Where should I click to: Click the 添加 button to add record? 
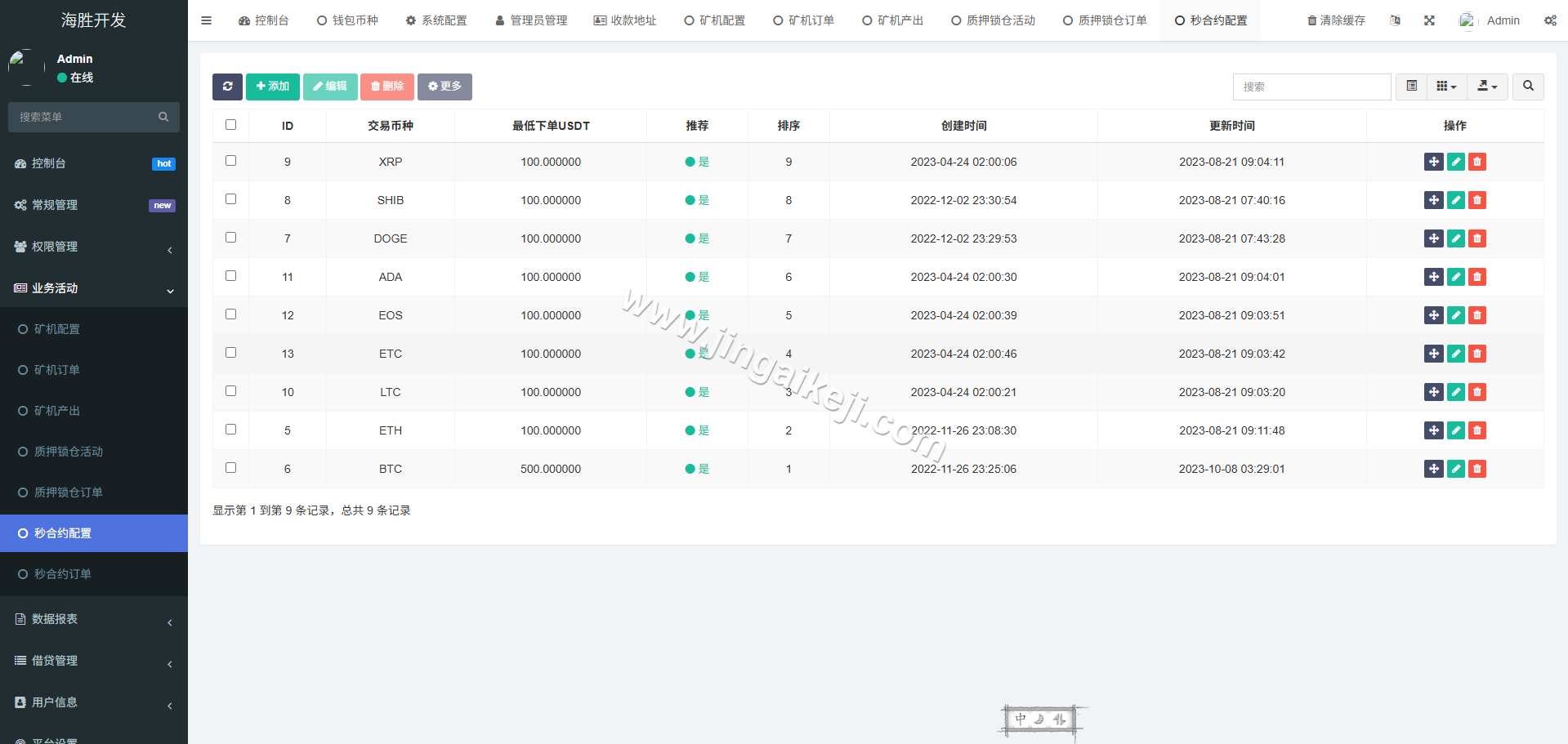(x=273, y=87)
